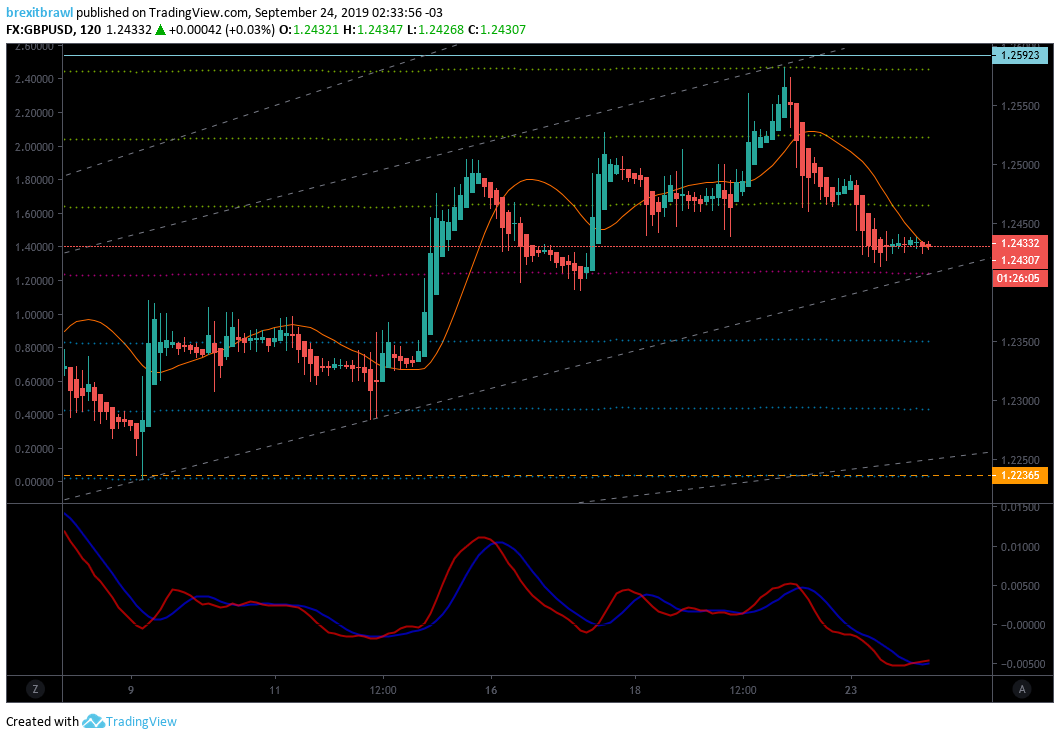The width and height of the screenshot is (1060, 739).
Task: Click the 1.25000 price axis value
Action: [x=1020, y=165]
